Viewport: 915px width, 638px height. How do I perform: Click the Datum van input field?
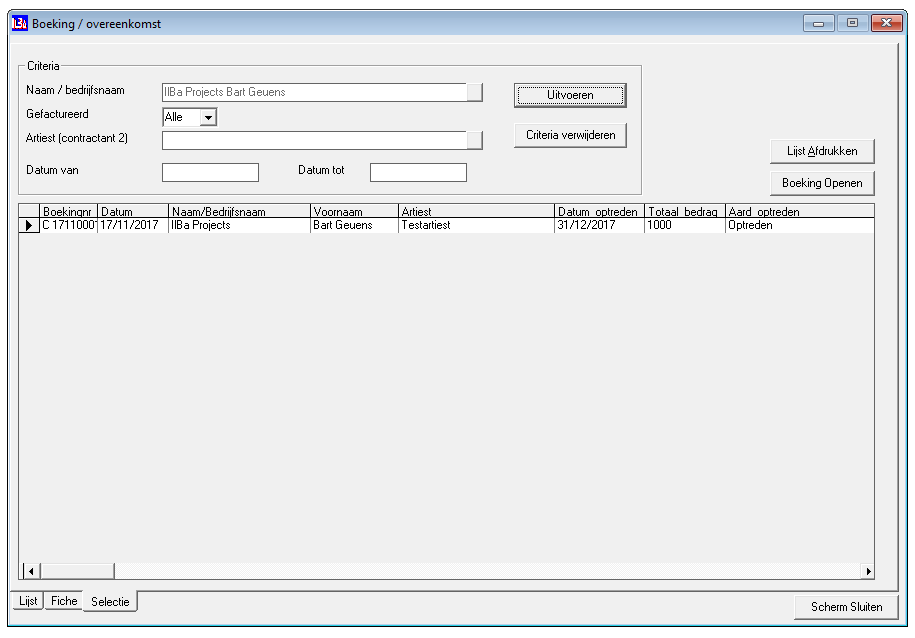210,172
